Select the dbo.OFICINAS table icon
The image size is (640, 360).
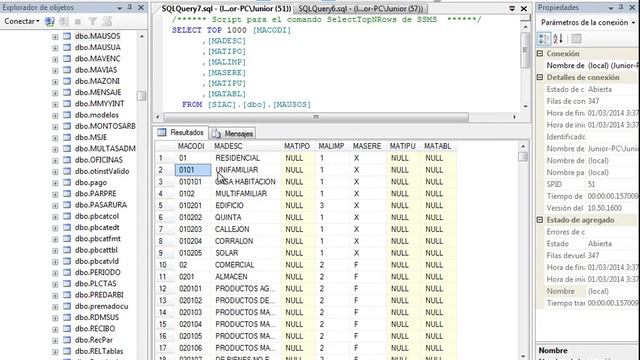pos(67,160)
